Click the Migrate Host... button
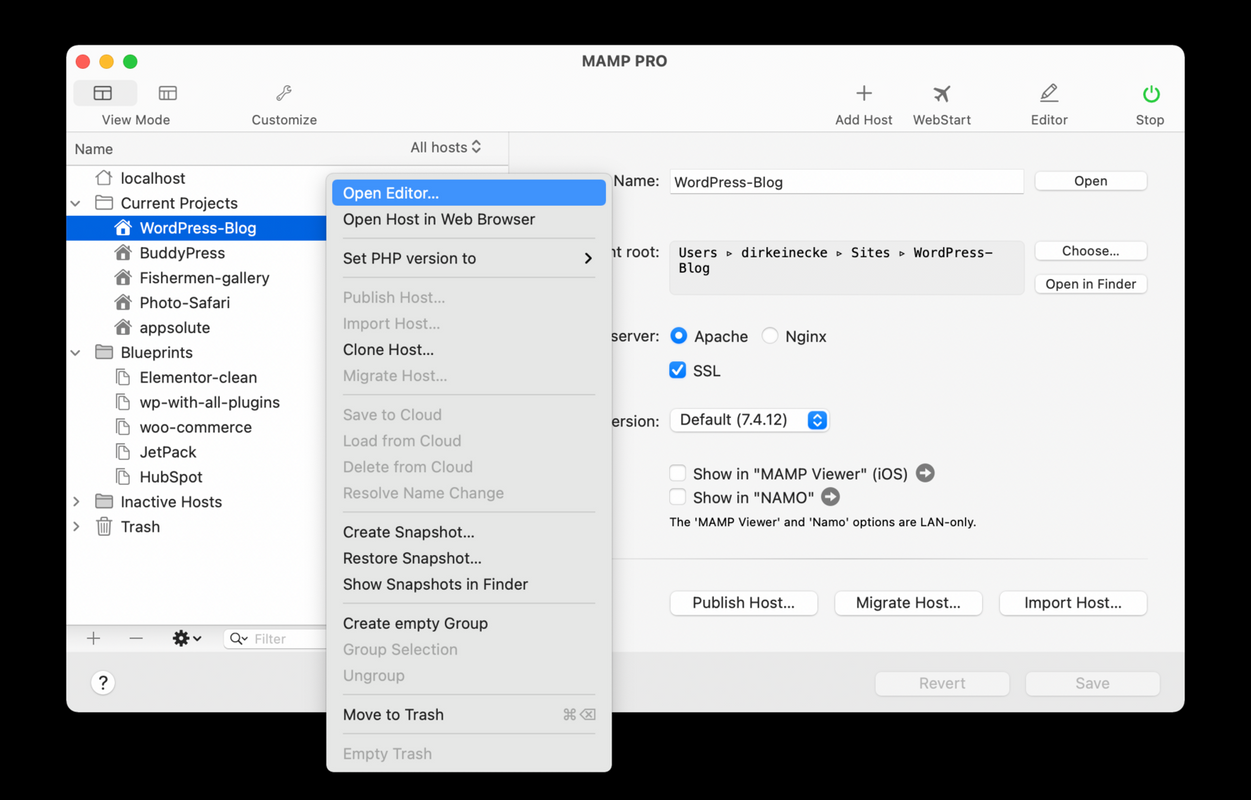The image size is (1251, 800). (909, 603)
